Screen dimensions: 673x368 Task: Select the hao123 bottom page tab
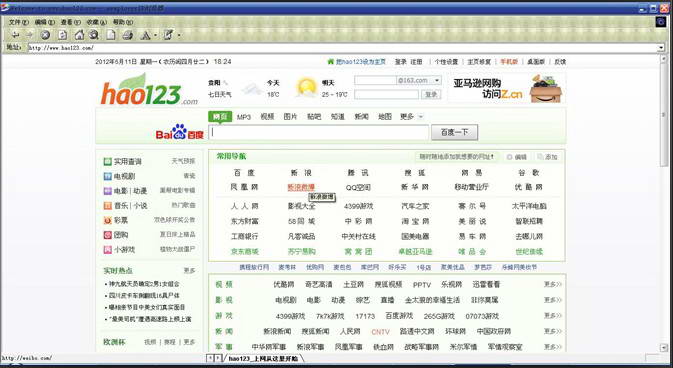264,358
